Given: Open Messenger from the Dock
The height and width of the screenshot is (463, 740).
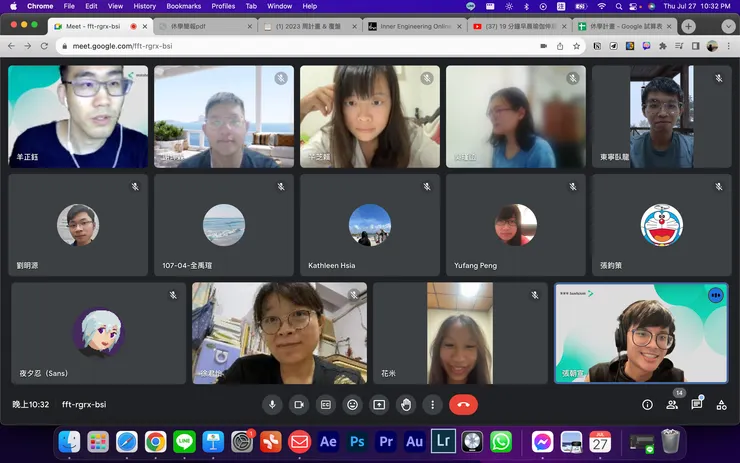Looking at the screenshot, I should pos(542,442).
